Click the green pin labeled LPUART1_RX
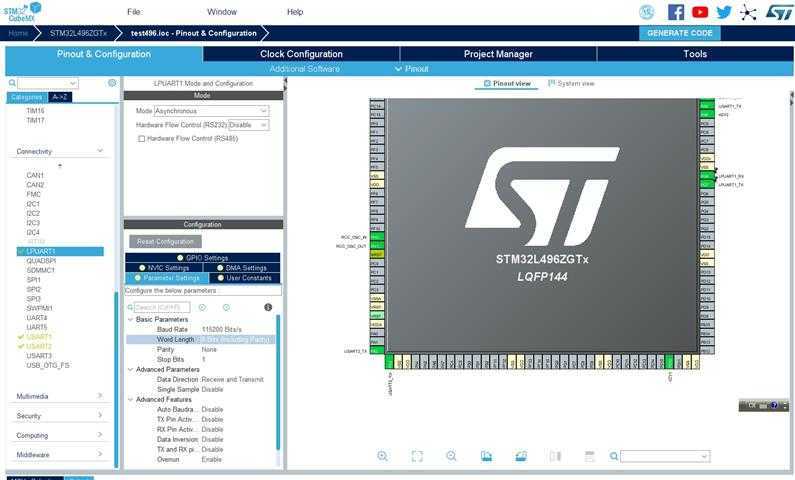795x480 pixels. pos(706,176)
